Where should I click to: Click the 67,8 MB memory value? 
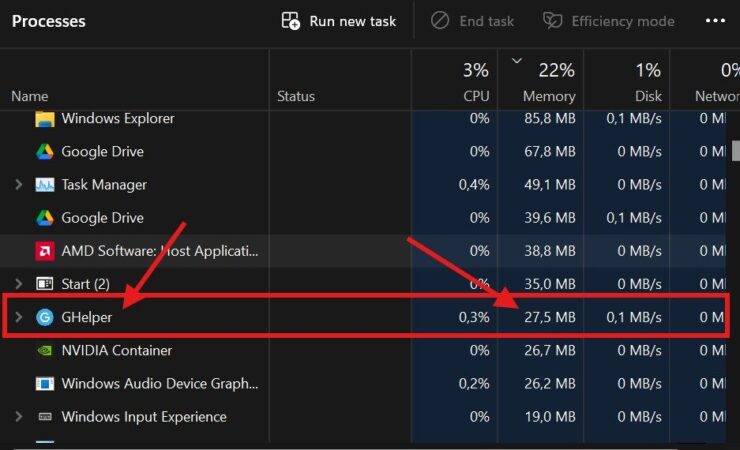pyautogui.click(x=550, y=151)
